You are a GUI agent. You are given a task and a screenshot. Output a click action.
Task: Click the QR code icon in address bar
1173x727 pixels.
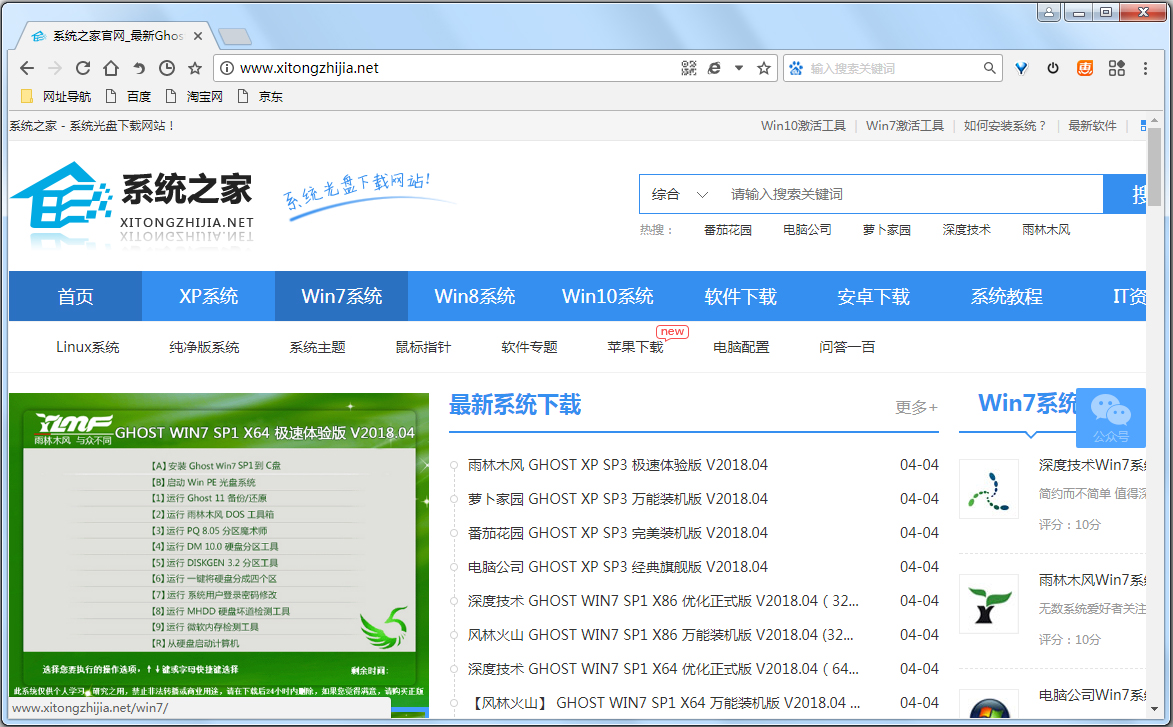point(688,68)
